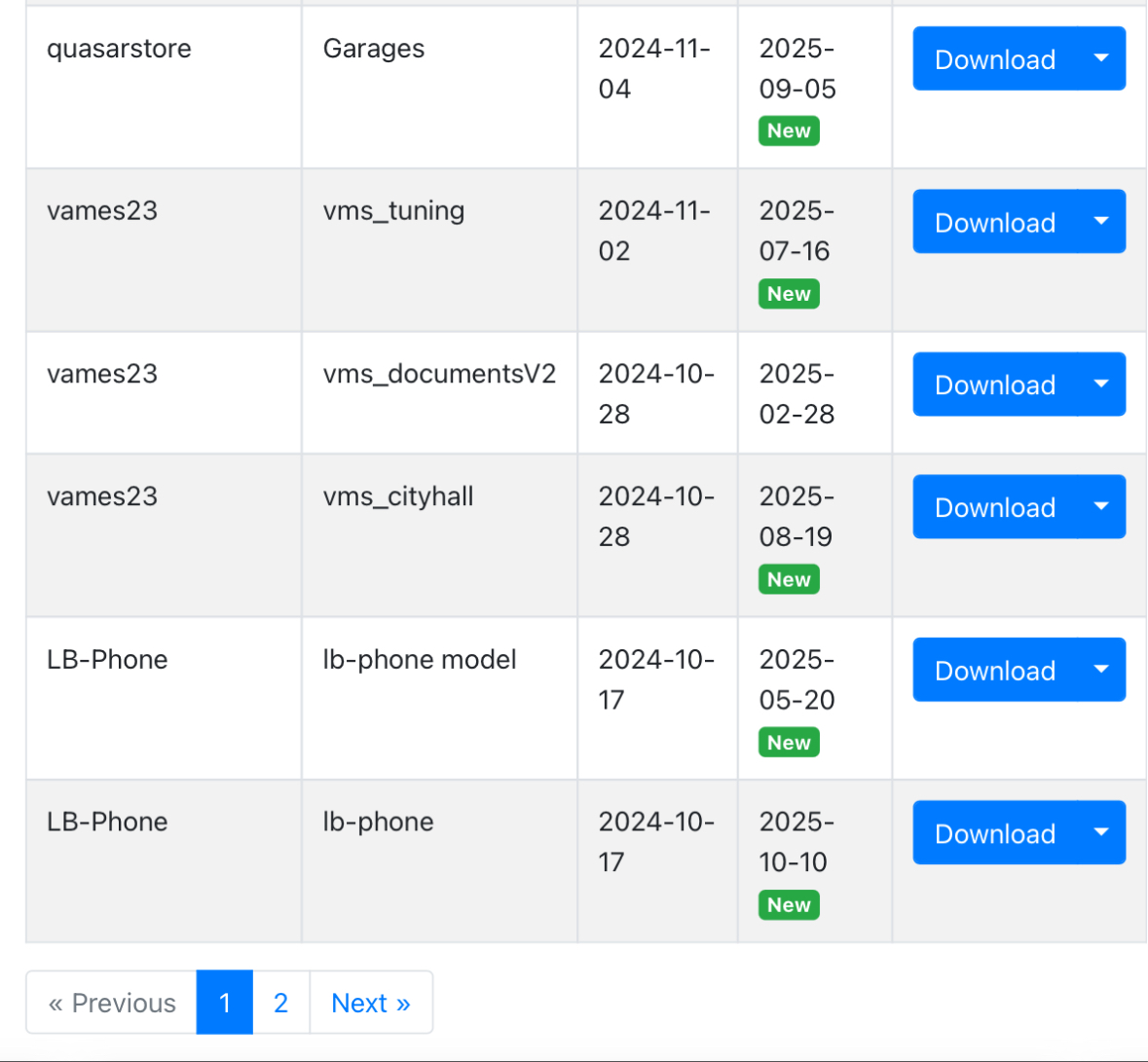The height and width of the screenshot is (1062, 1148).
Task: Click the New badge under 2025-09-05
Action: click(789, 131)
